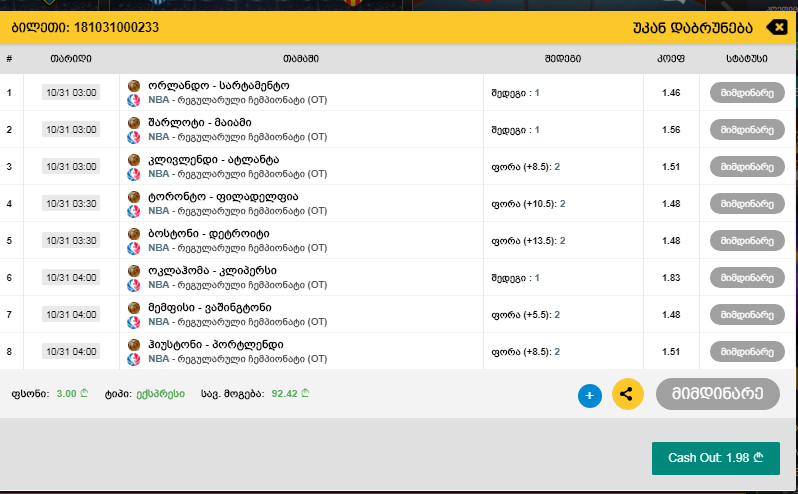Click the NBA logo in შარლოტი - მაიამი row
Image resolution: width=798 pixels, height=494 pixels.
click(133, 137)
